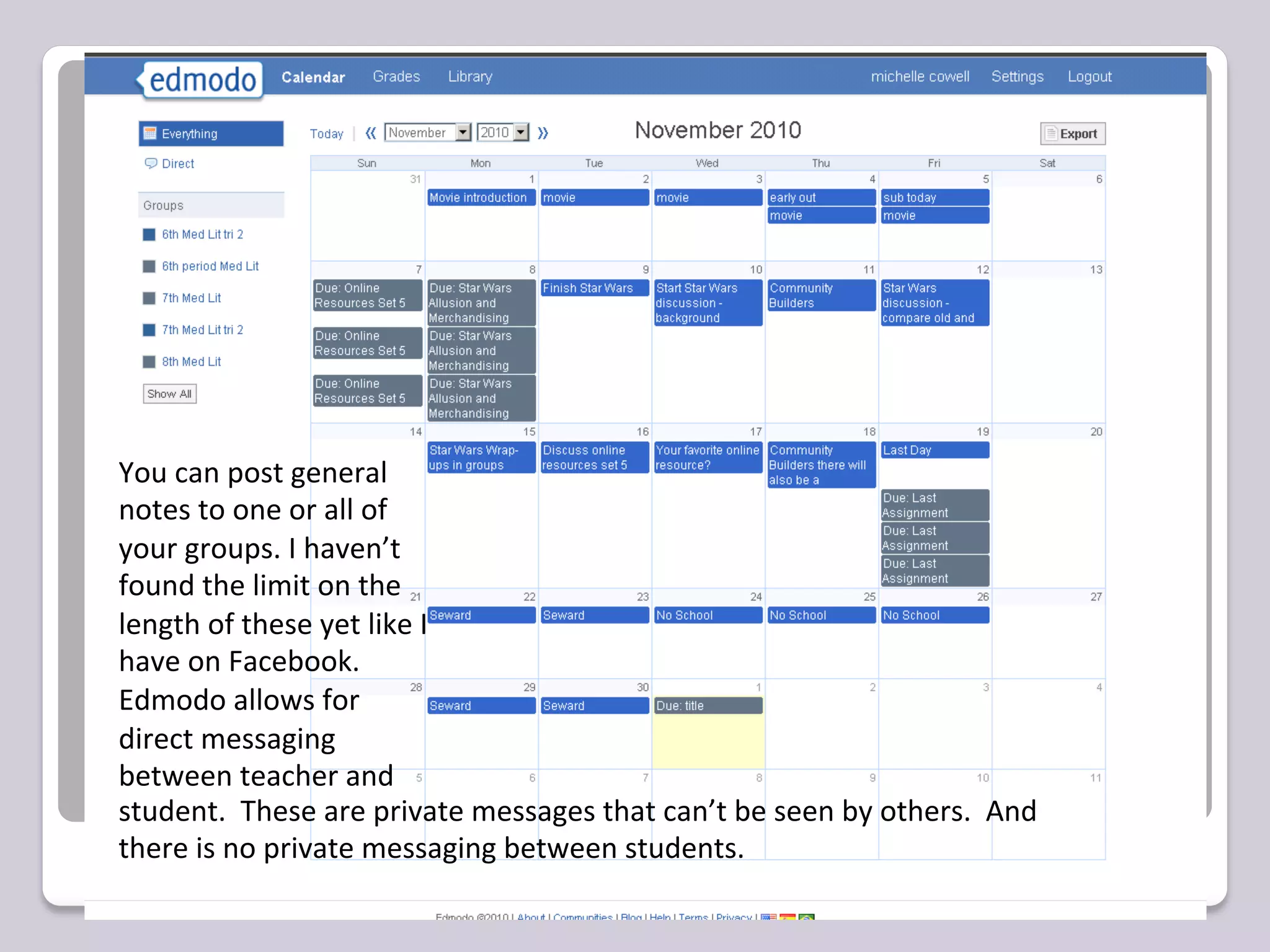Click the Export button
Screen dimensions: 1270x952
1072,134
